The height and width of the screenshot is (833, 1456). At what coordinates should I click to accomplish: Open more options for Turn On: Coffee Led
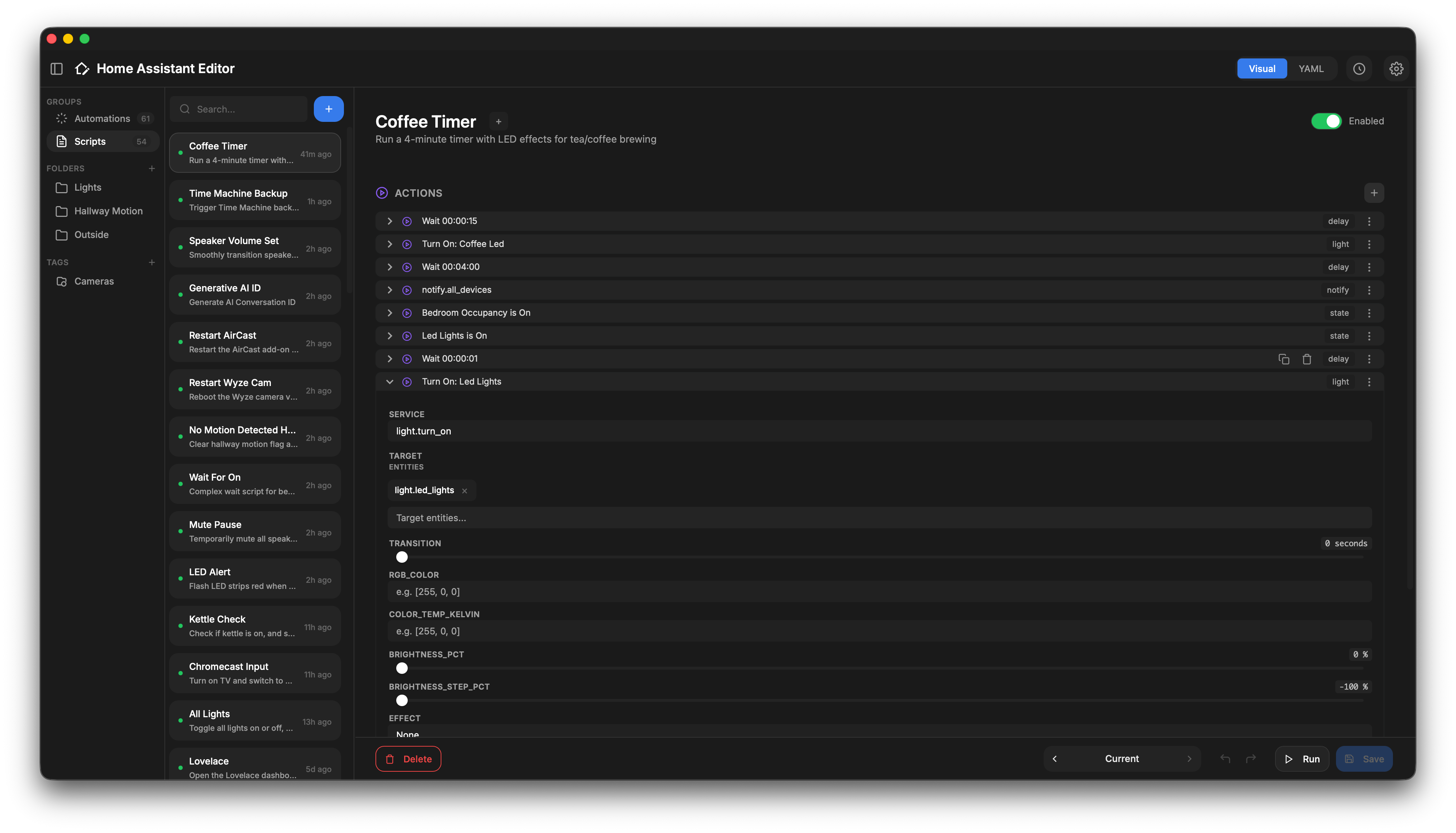click(1369, 244)
